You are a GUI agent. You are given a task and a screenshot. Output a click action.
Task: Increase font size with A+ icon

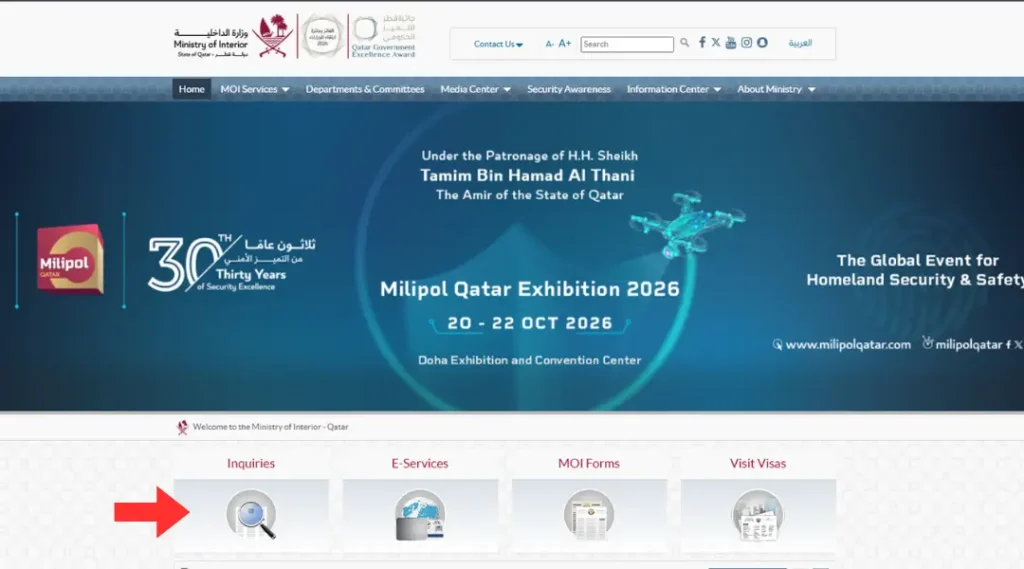(565, 43)
